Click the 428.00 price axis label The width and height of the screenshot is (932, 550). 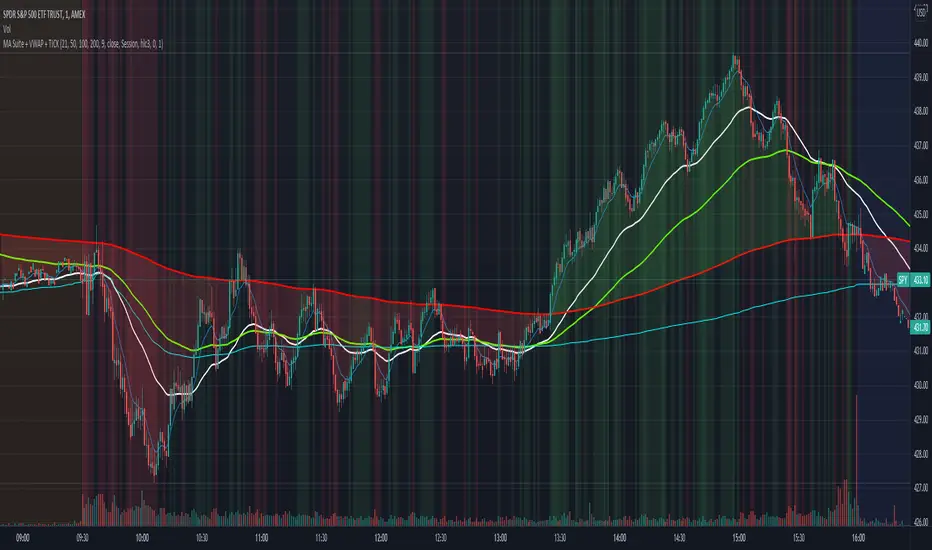(921, 454)
